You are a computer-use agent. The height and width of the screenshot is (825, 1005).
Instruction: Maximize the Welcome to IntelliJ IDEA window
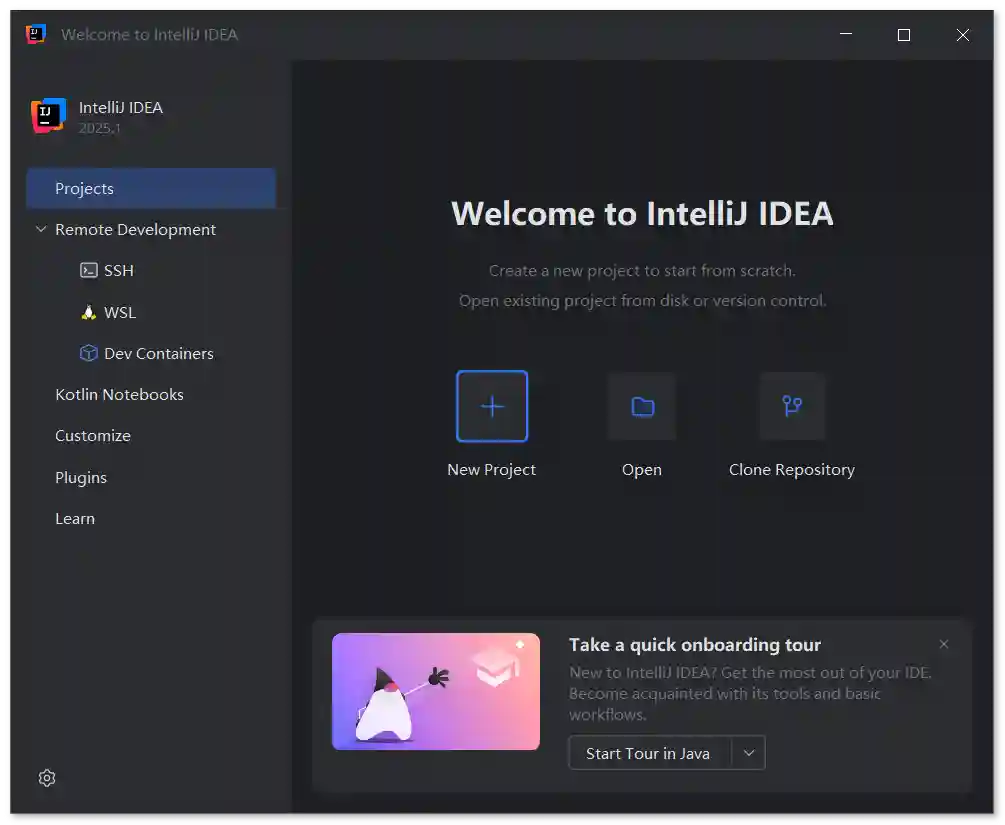click(904, 35)
